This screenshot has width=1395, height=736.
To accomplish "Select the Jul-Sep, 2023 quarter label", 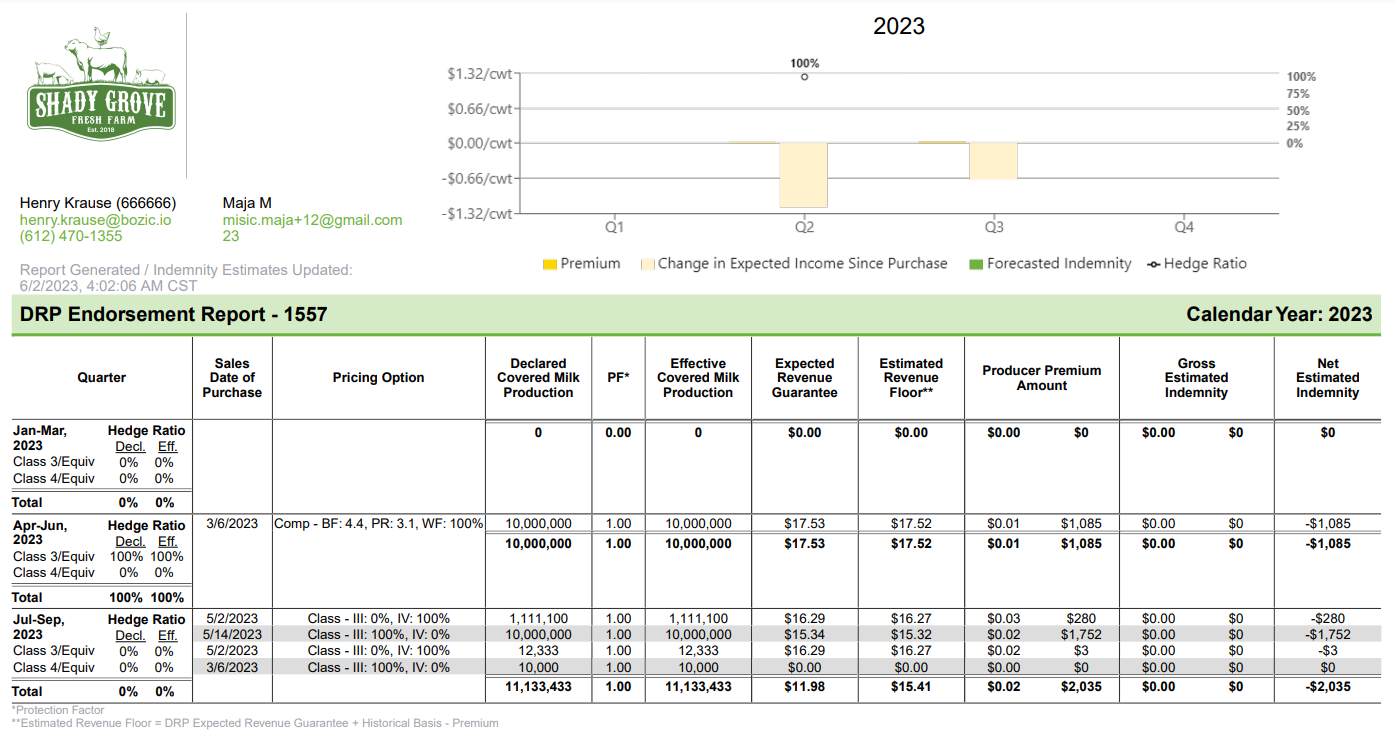I will pyautogui.click(x=40, y=627).
